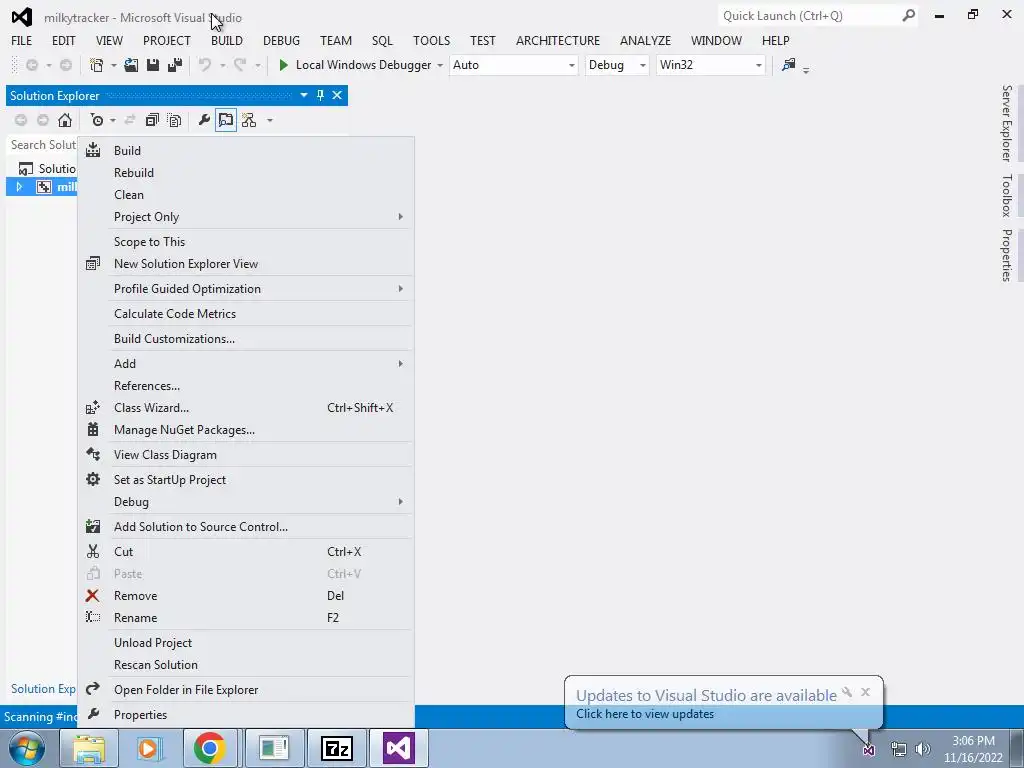Click the volume speaker tray icon
The width and height of the screenshot is (1024, 768).
point(923,749)
